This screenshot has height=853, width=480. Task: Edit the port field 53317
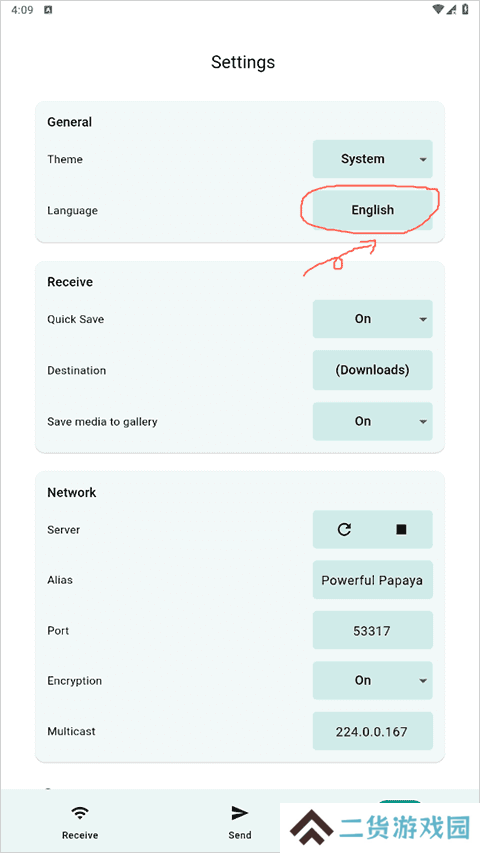pos(373,631)
